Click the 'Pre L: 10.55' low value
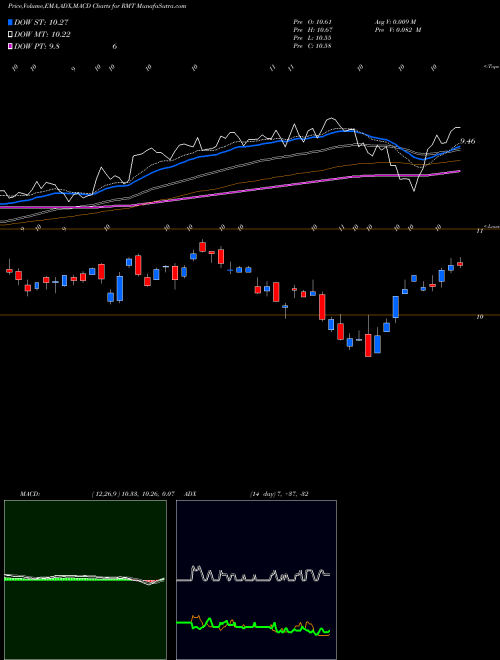 [x=312, y=38]
